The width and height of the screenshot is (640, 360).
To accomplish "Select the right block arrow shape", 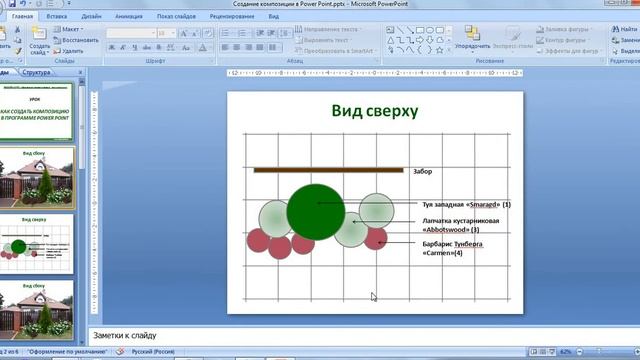I will tap(420, 40).
